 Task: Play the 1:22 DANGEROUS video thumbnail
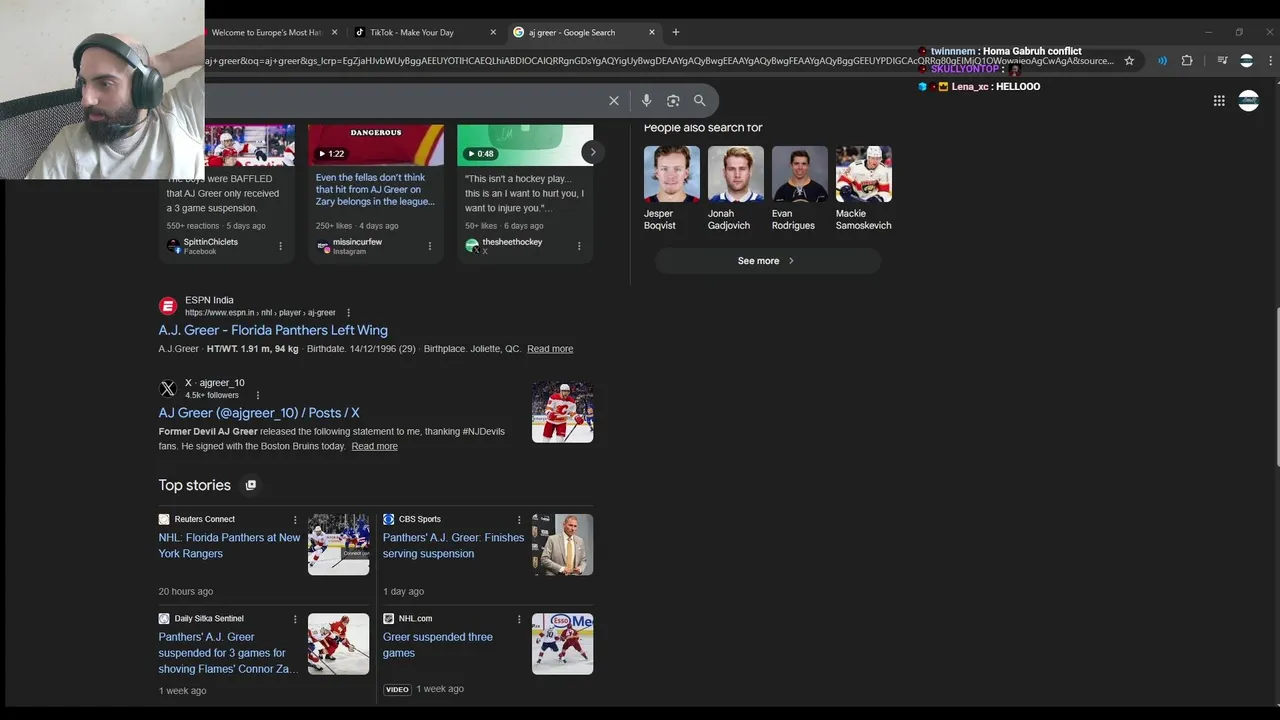tap(376, 145)
